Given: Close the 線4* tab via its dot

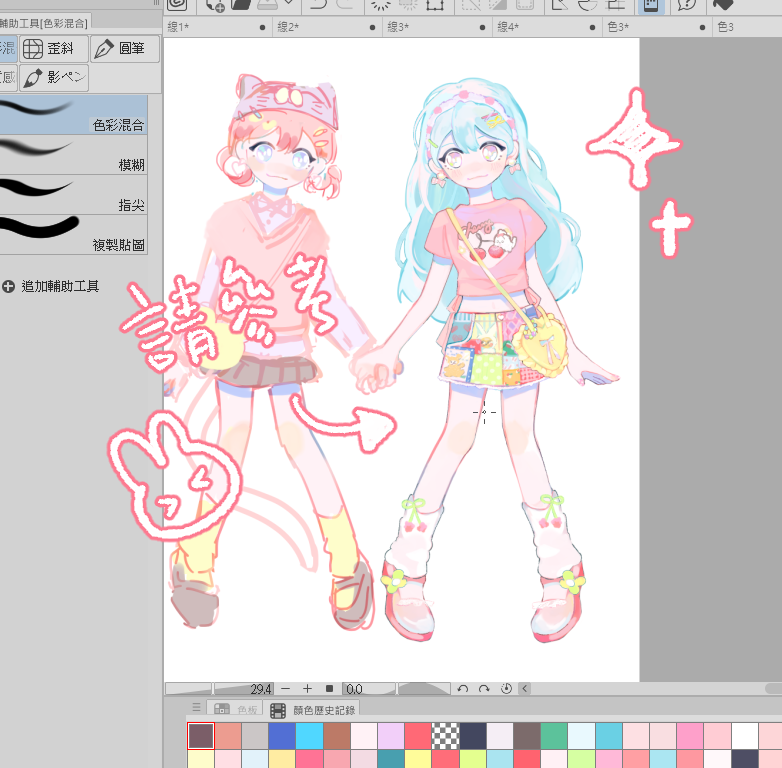Looking at the screenshot, I should pyautogui.click(x=592, y=27).
